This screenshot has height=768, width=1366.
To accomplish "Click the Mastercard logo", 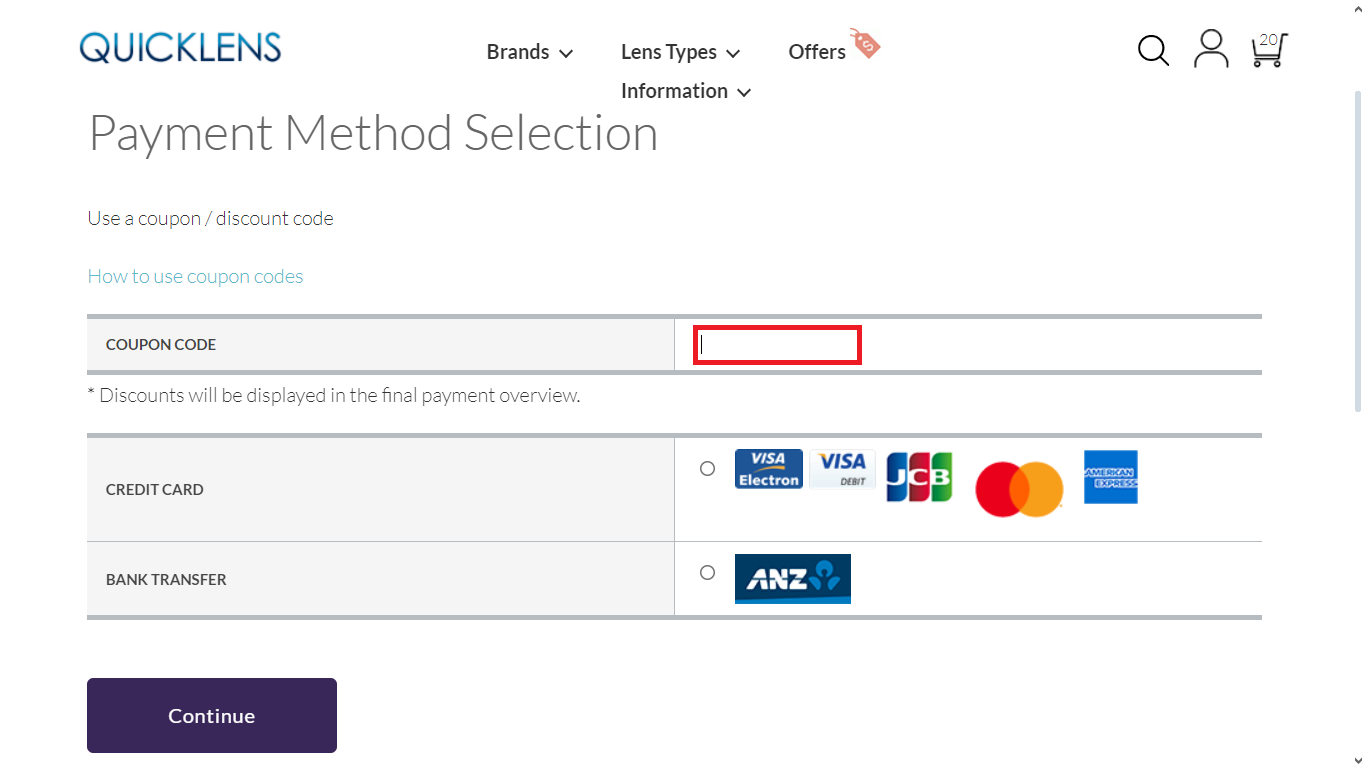I will [1019, 489].
